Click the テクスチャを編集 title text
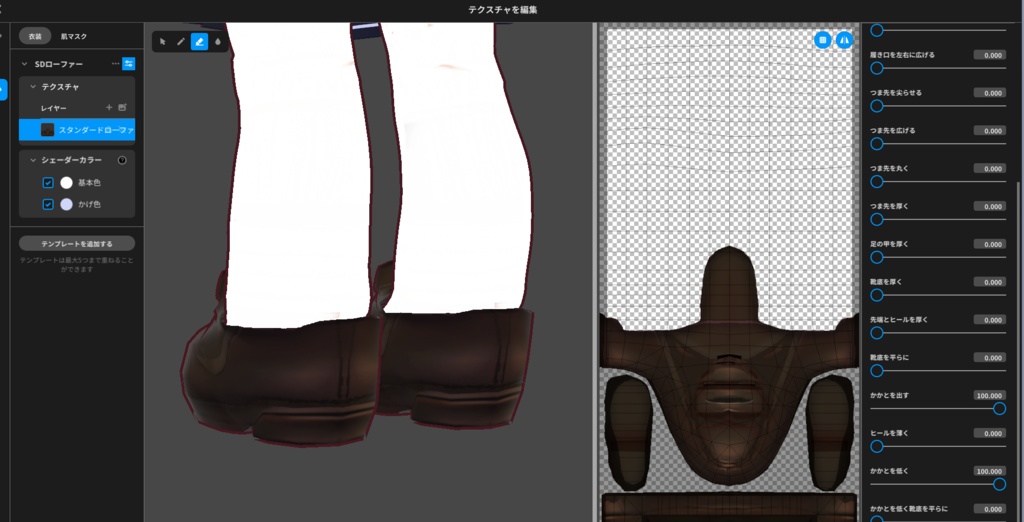The height and width of the screenshot is (522, 1024). (503, 10)
